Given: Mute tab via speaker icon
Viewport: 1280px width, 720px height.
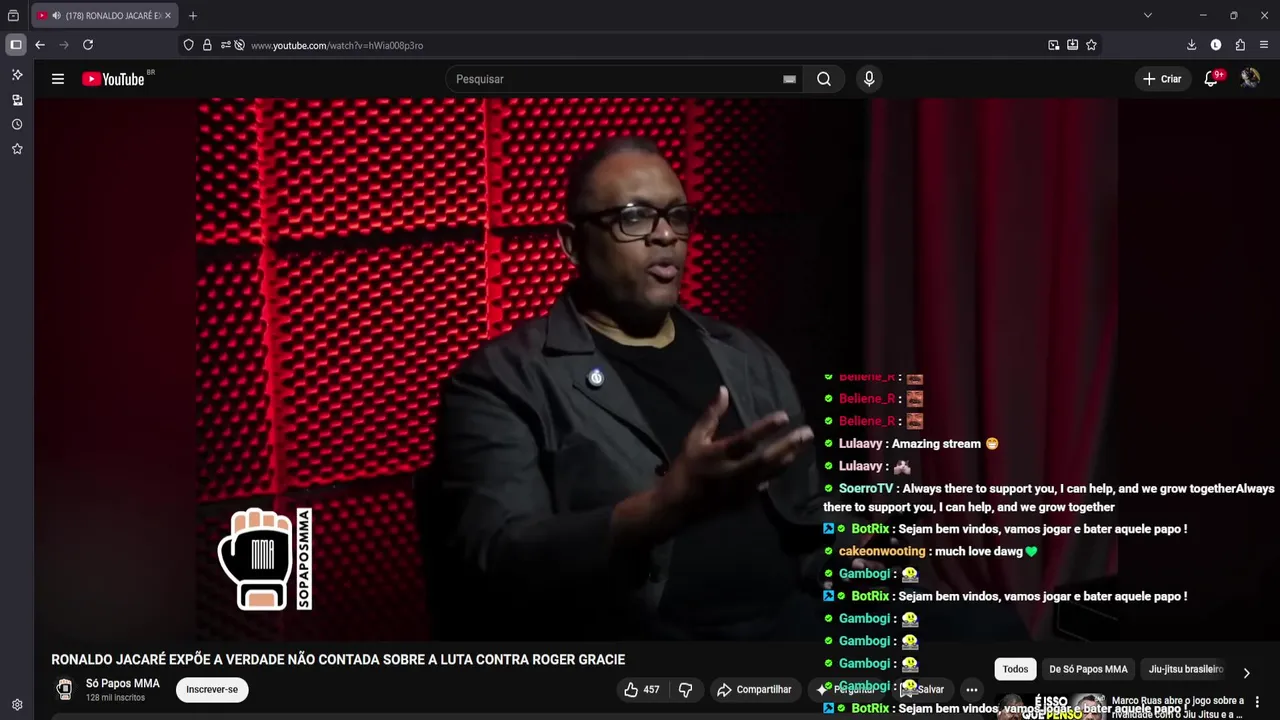Looking at the screenshot, I should click(56, 15).
